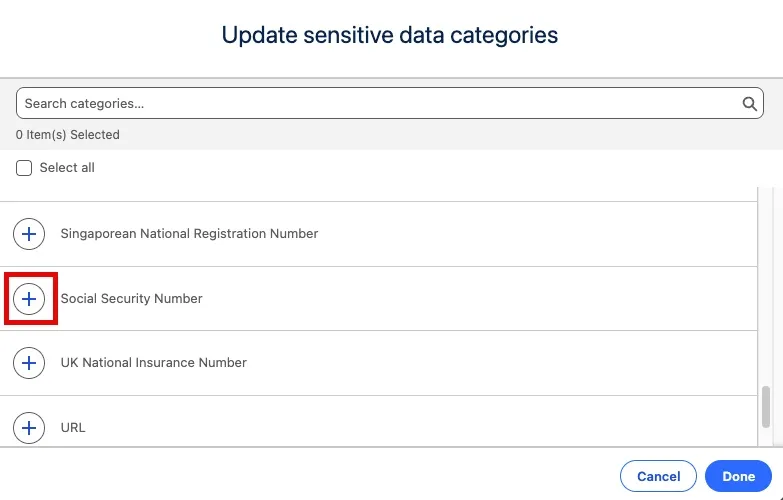783x500 pixels.
Task: Add UK National Insurance Number via plus icon
Action: (29, 363)
